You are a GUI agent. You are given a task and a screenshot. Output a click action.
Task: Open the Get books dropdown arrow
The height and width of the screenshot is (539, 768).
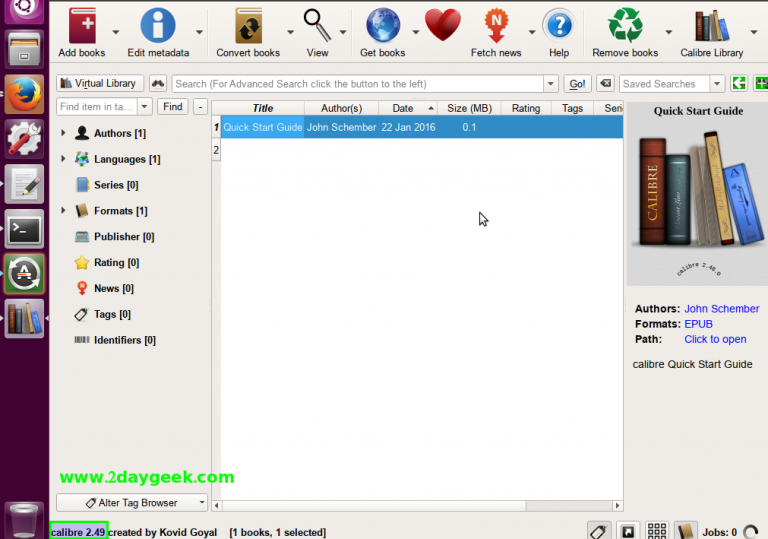416,32
